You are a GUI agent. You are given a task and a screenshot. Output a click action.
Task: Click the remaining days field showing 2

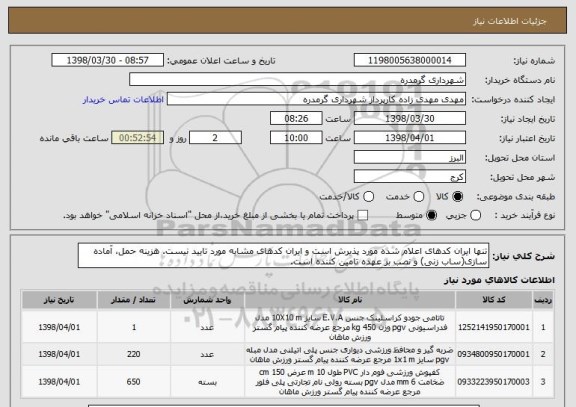pos(215,138)
